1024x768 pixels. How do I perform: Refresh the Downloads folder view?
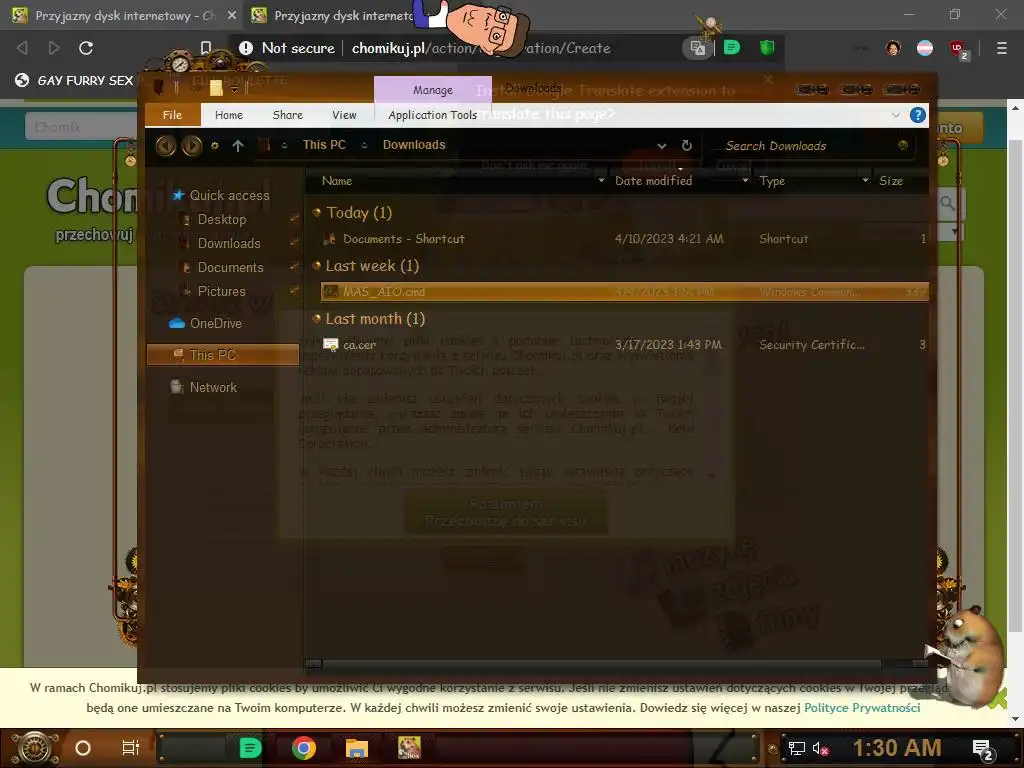tap(686, 146)
